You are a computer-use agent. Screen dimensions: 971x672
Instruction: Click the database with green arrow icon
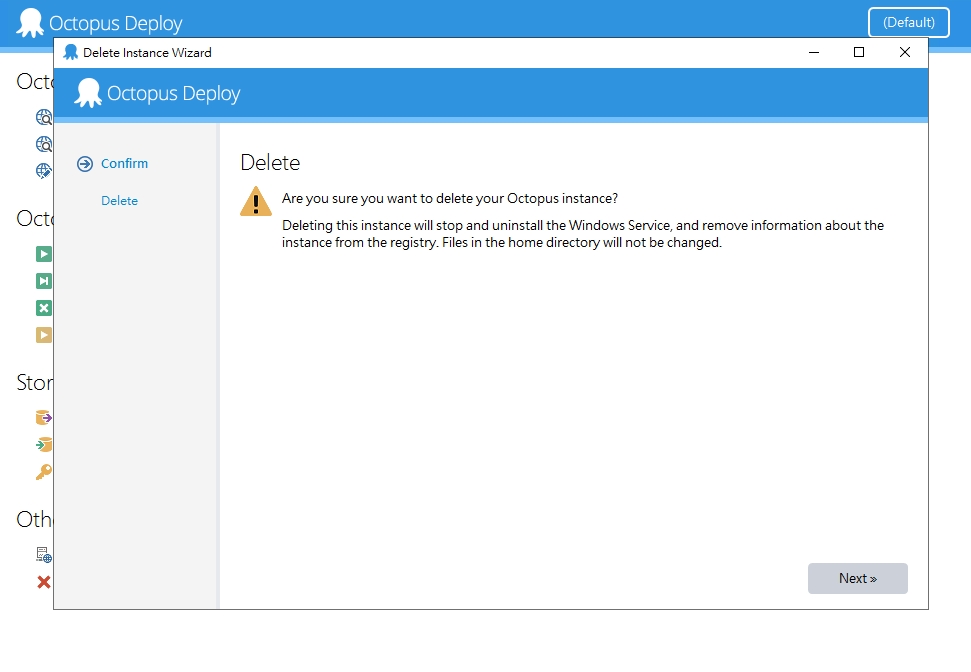click(x=44, y=444)
